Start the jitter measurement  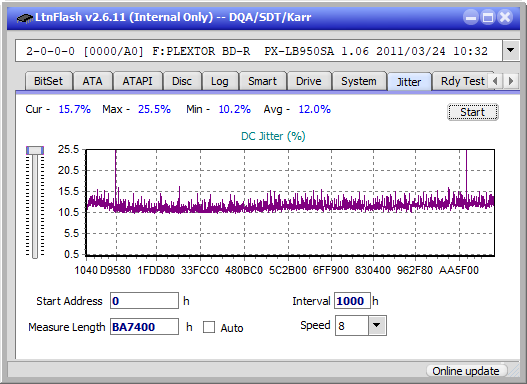pos(472,112)
